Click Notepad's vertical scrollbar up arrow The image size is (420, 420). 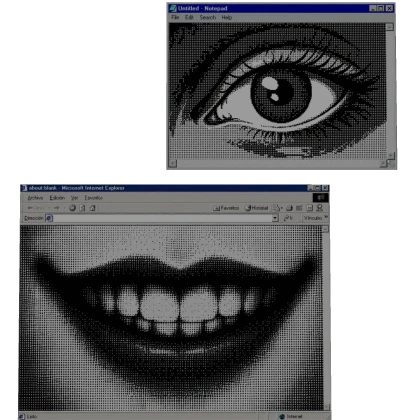point(389,27)
